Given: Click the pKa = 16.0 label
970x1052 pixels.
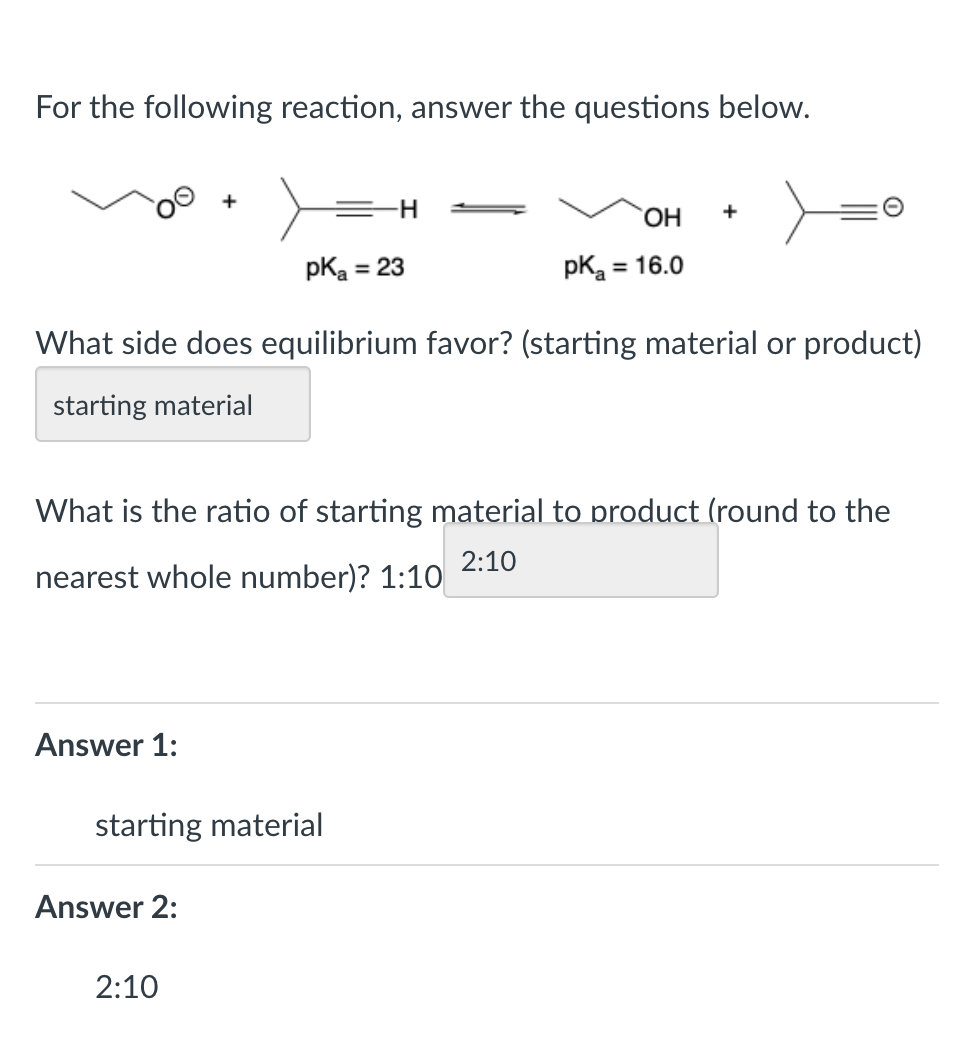Looking at the screenshot, I should click(624, 265).
